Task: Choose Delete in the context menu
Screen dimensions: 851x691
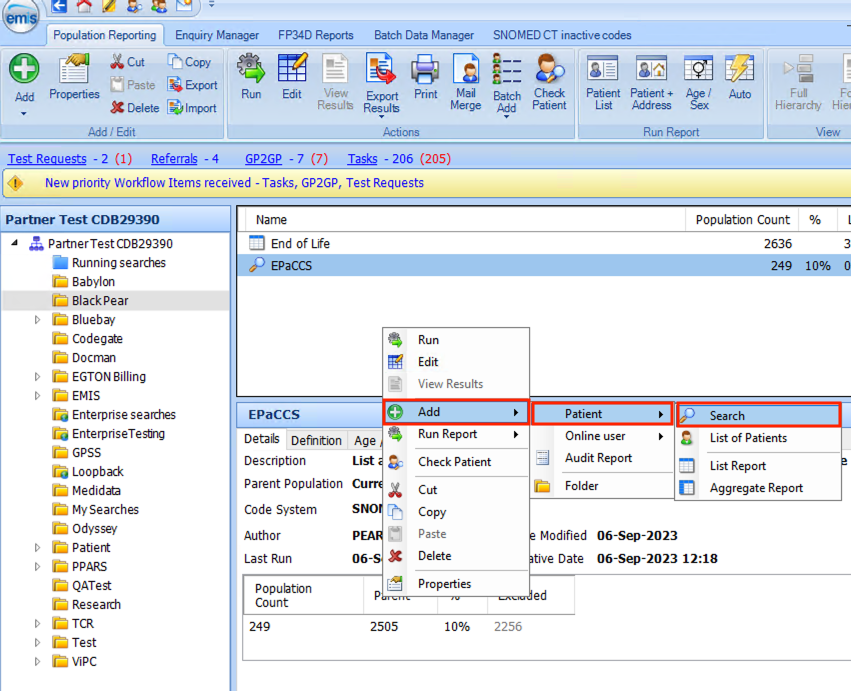Action: [x=456, y=556]
